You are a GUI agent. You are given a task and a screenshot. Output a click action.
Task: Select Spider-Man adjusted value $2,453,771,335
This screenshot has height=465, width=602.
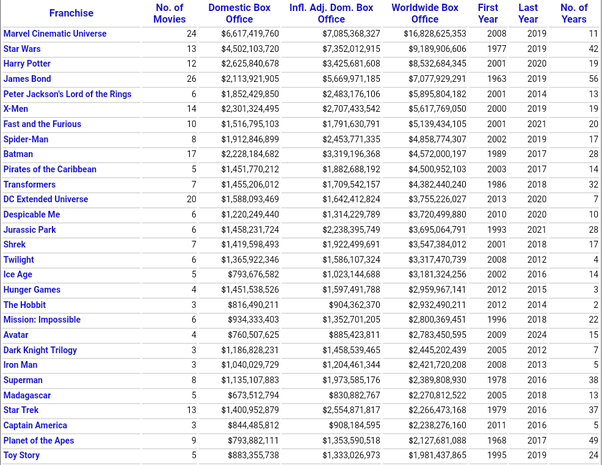[351, 139]
